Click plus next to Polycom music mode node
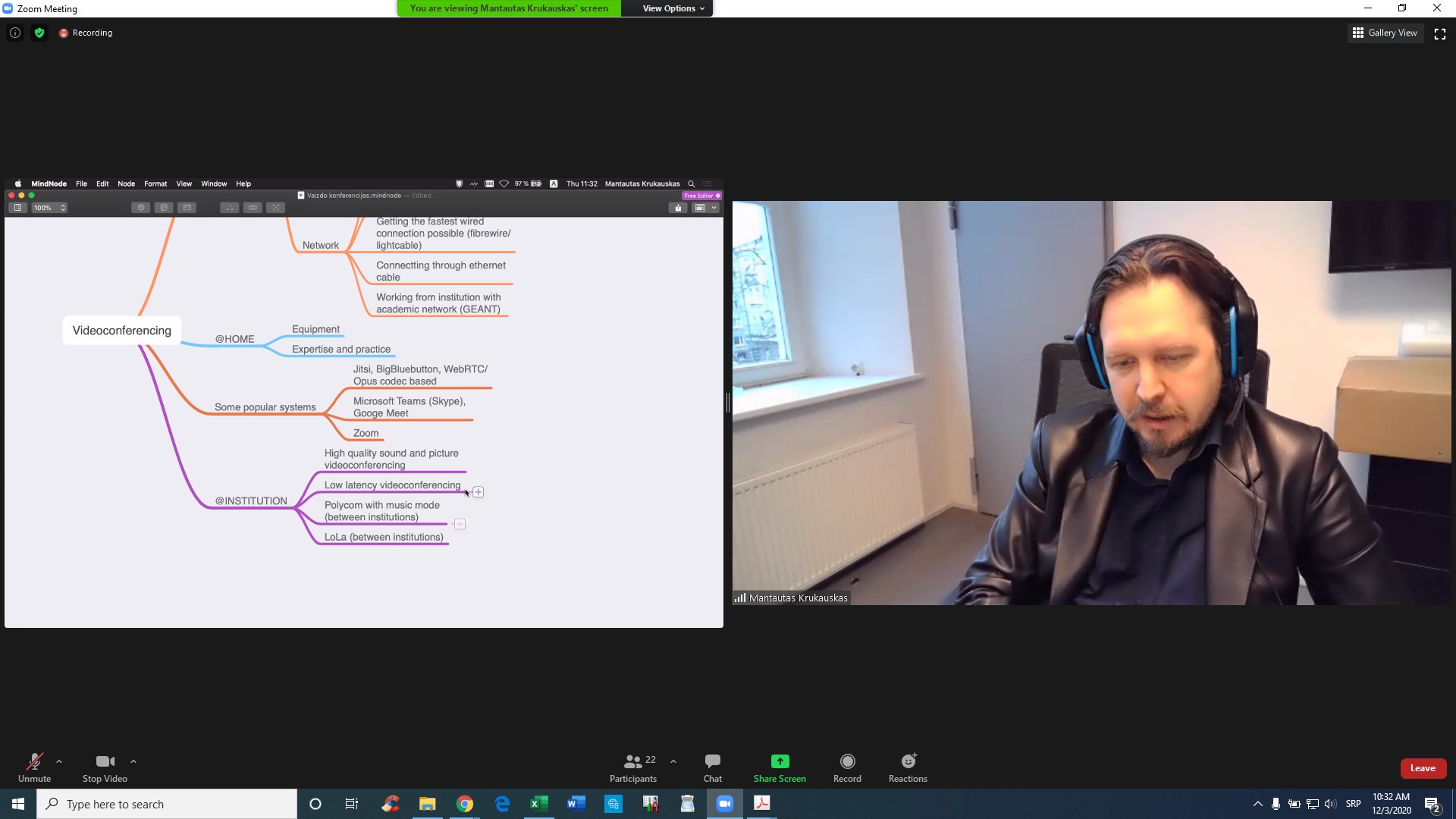Screen dimensions: 1456x819 (460, 524)
